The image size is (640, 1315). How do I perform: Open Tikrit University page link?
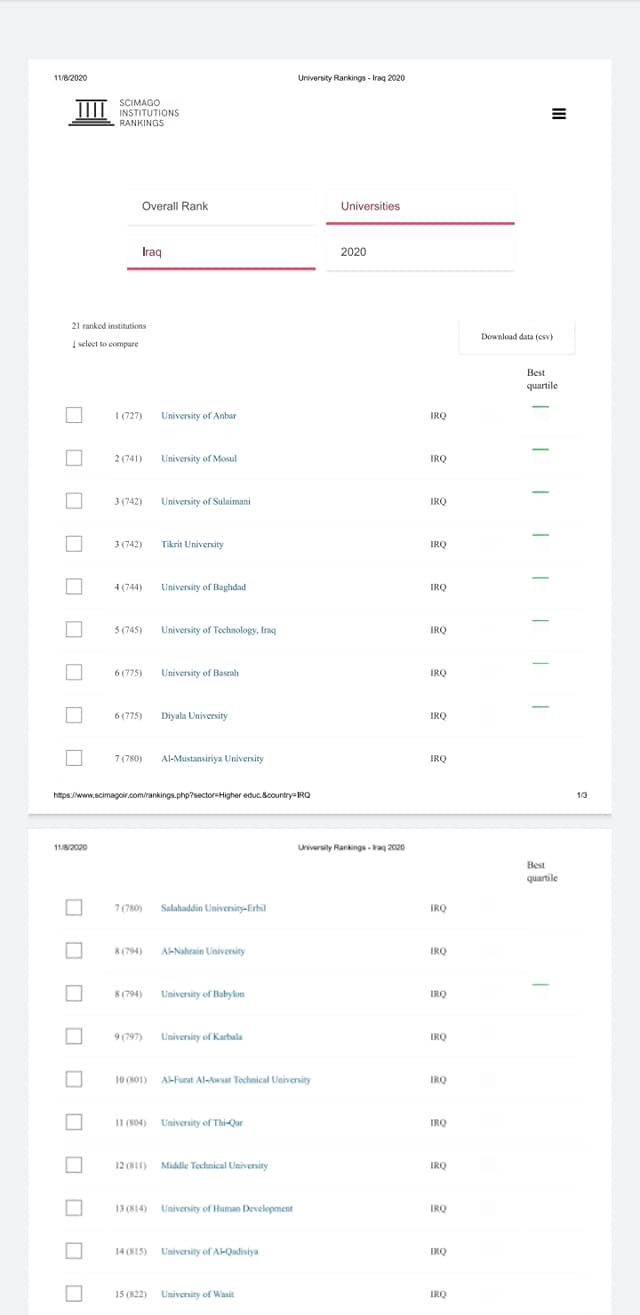pyautogui.click(x=192, y=544)
